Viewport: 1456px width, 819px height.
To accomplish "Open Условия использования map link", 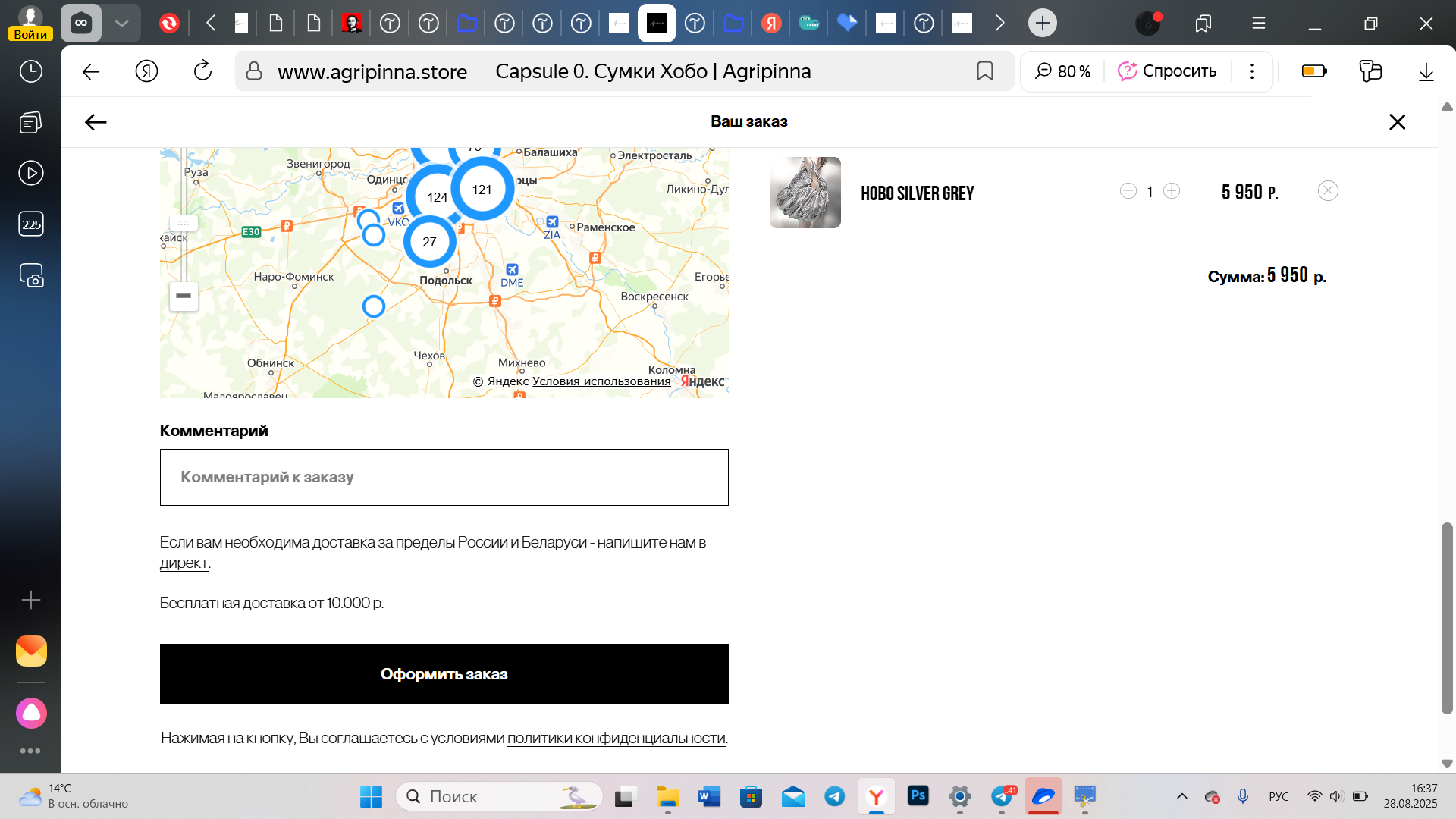I will (601, 381).
